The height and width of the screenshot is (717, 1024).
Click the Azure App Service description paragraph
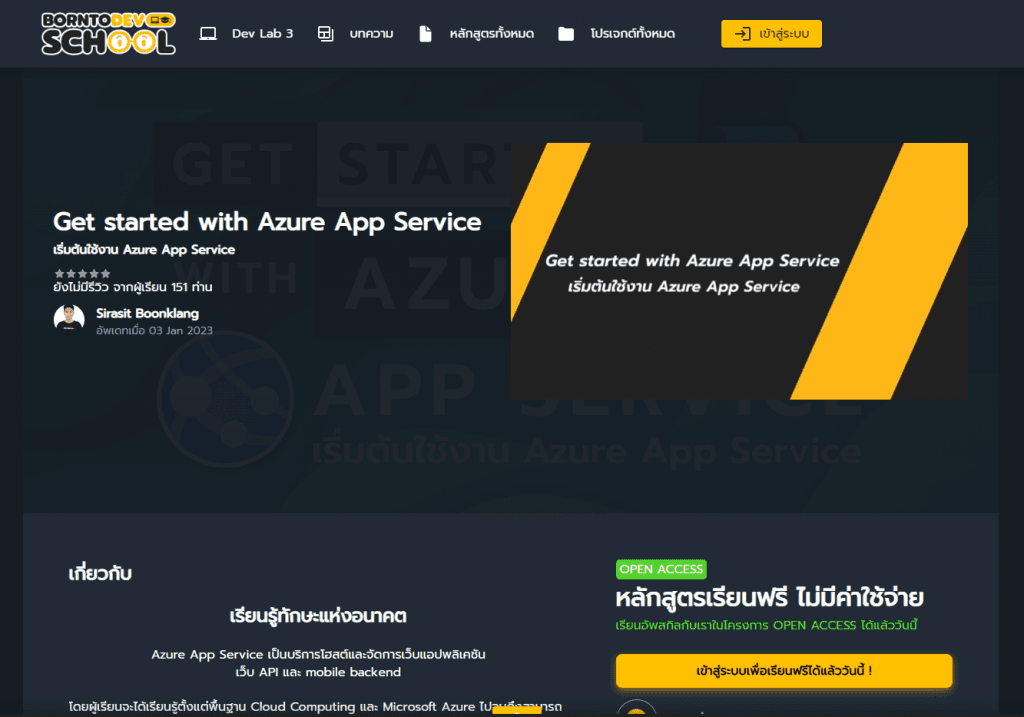pyautogui.click(x=318, y=663)
